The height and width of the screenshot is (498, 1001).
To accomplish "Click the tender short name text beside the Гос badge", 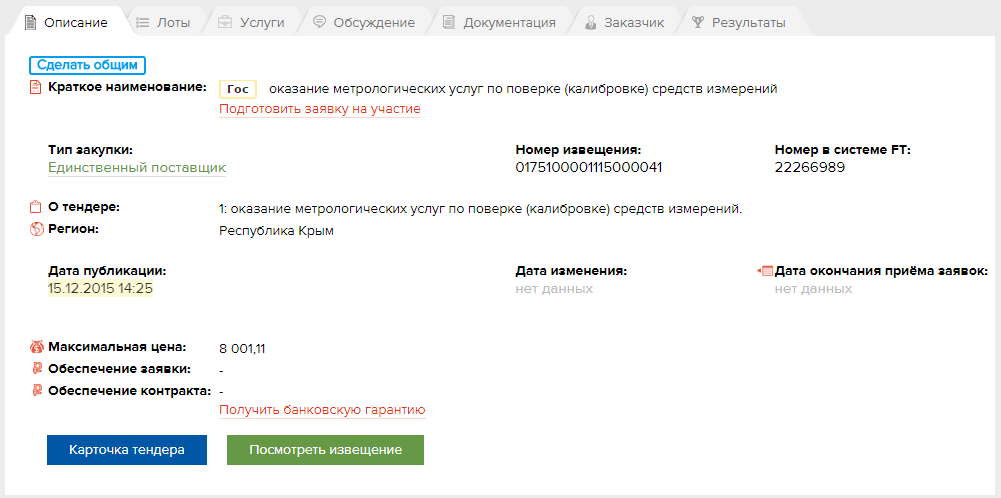I will point(523,89).
